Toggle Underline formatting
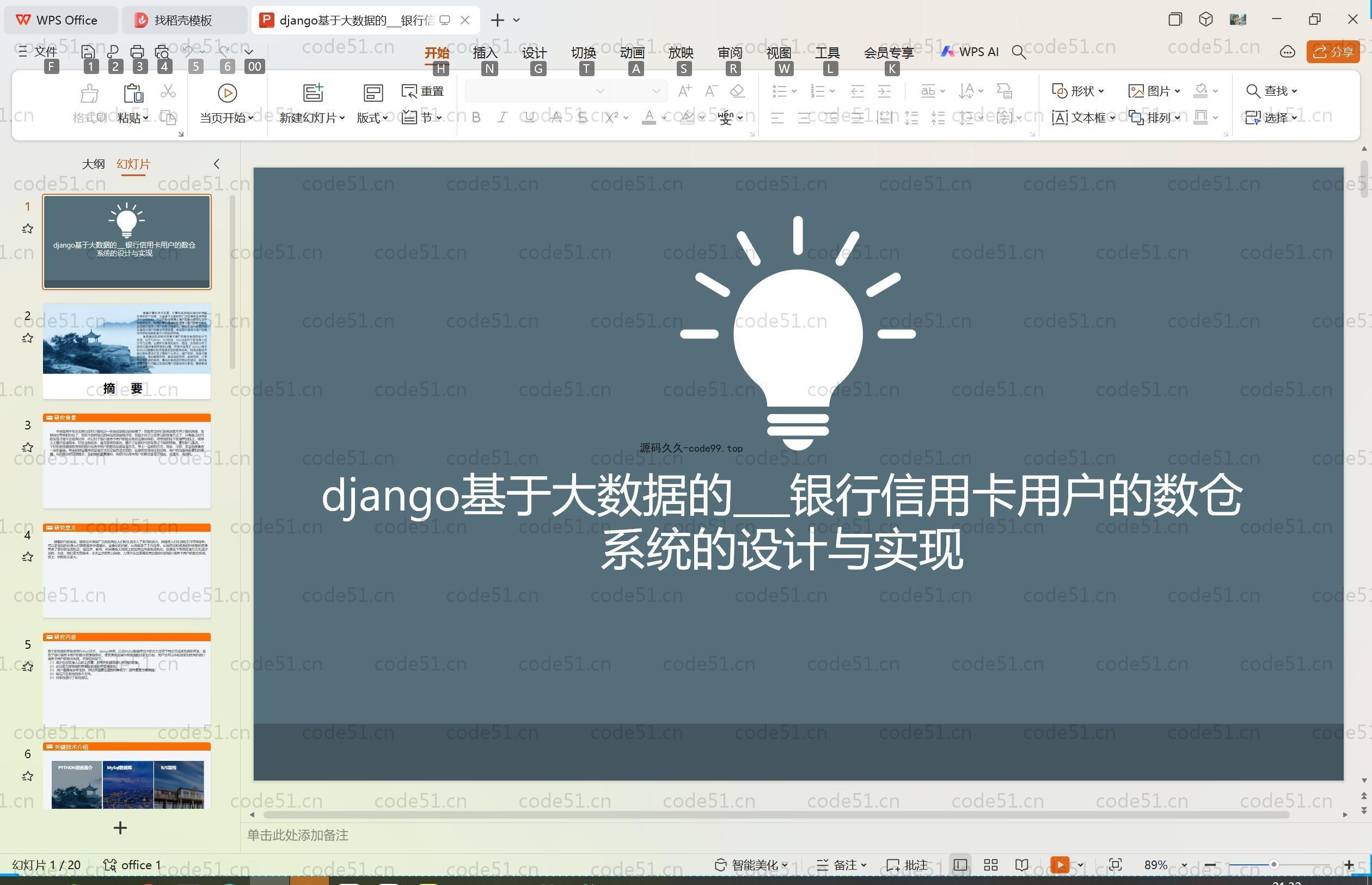 tap(529, 118)
